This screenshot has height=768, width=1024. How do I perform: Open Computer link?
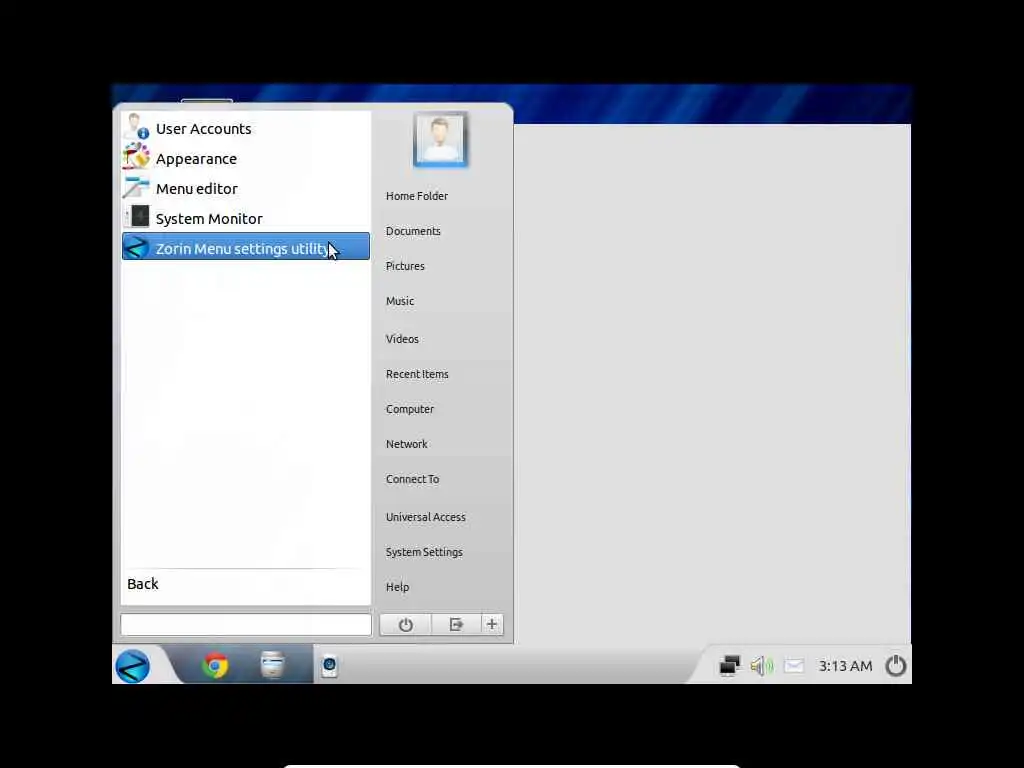pyautogui.click(x=409, y=409)
